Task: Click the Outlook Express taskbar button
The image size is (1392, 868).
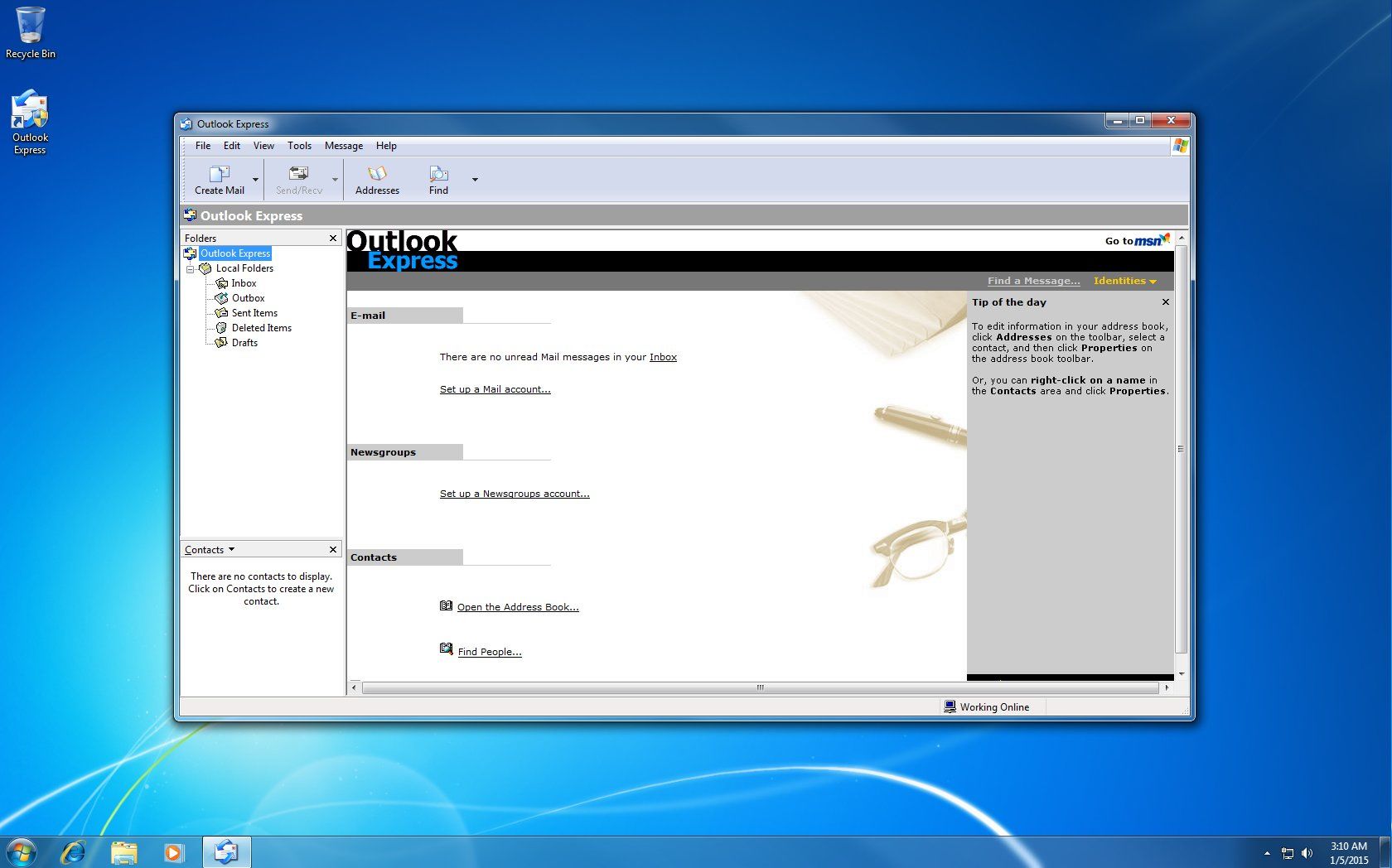Action: click(226, 852)
